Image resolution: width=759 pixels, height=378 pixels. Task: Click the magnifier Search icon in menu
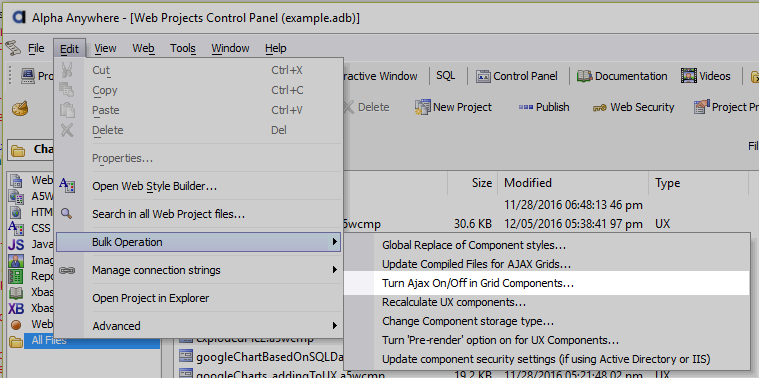66,213
